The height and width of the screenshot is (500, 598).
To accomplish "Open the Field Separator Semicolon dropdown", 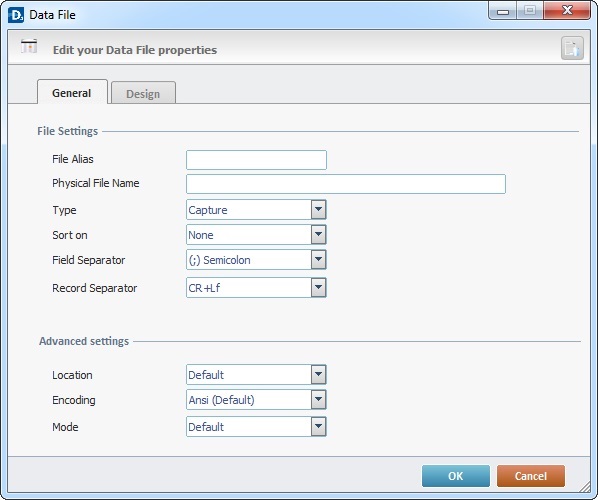I will (318, 260).
